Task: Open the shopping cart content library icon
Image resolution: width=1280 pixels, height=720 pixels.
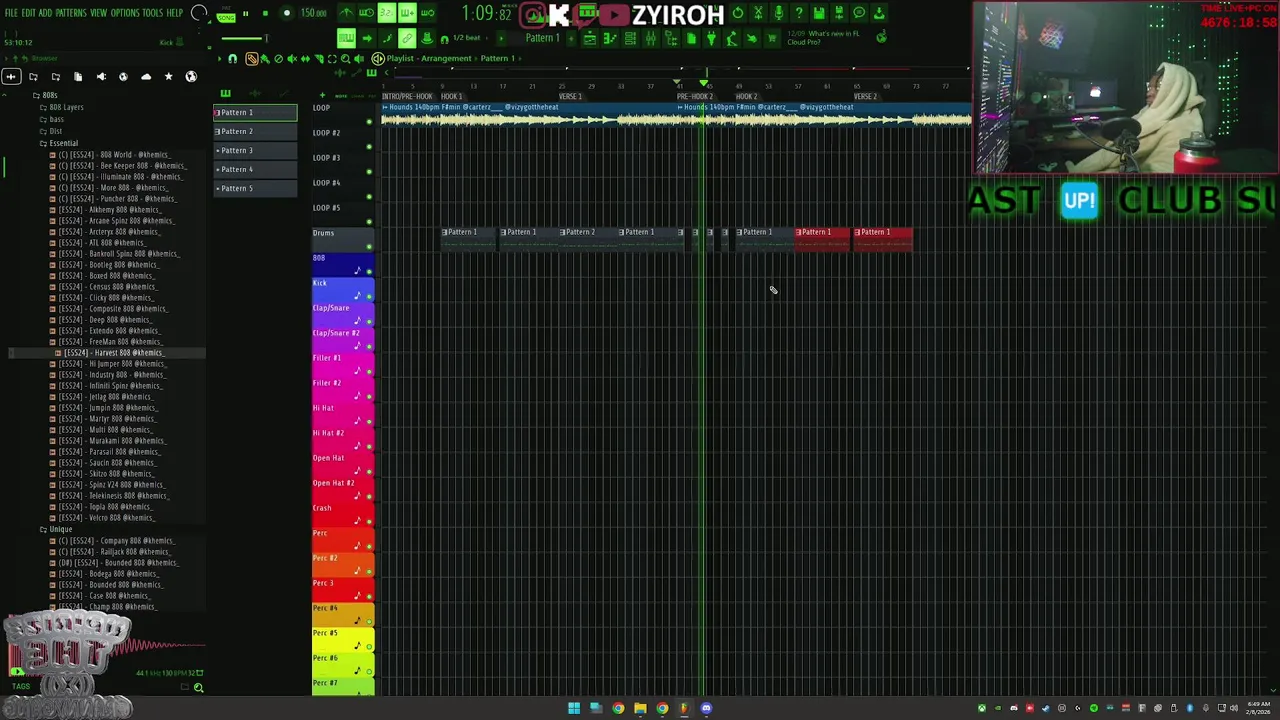Action: click(771, 38)
